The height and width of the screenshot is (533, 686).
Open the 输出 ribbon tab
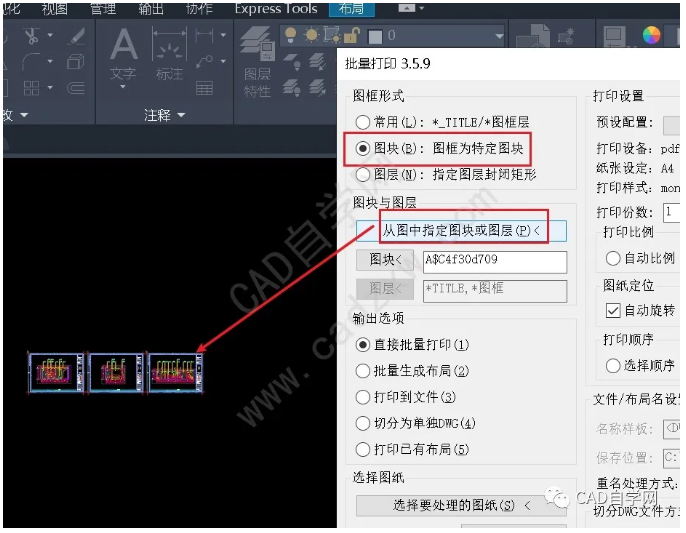pyautogui.click(x=151, y=9)
